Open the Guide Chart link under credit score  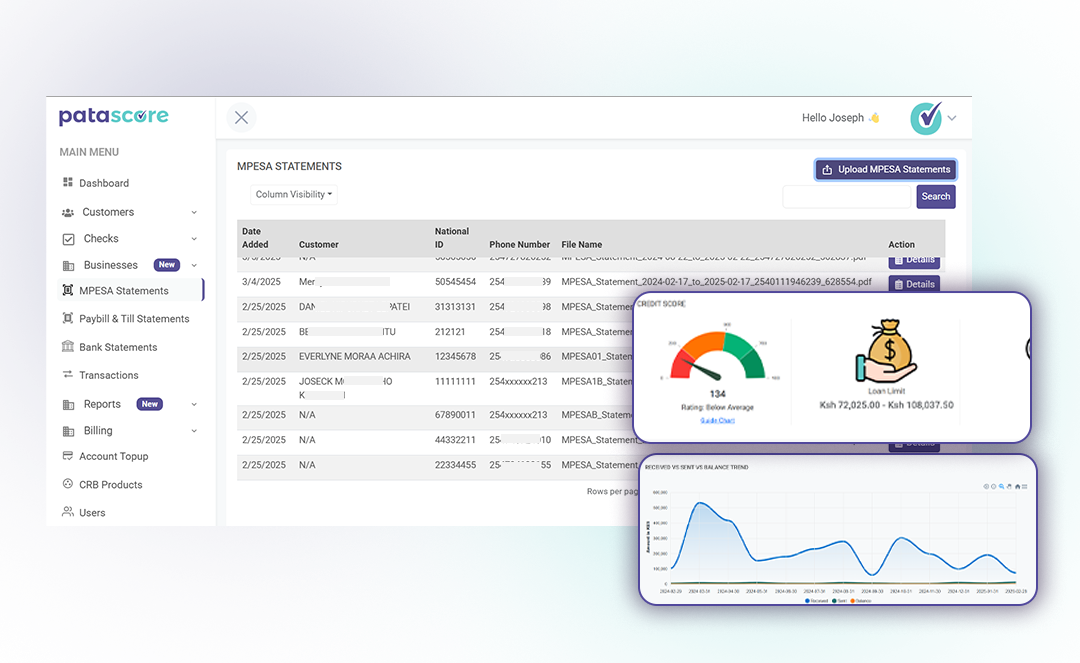point(718,420)
